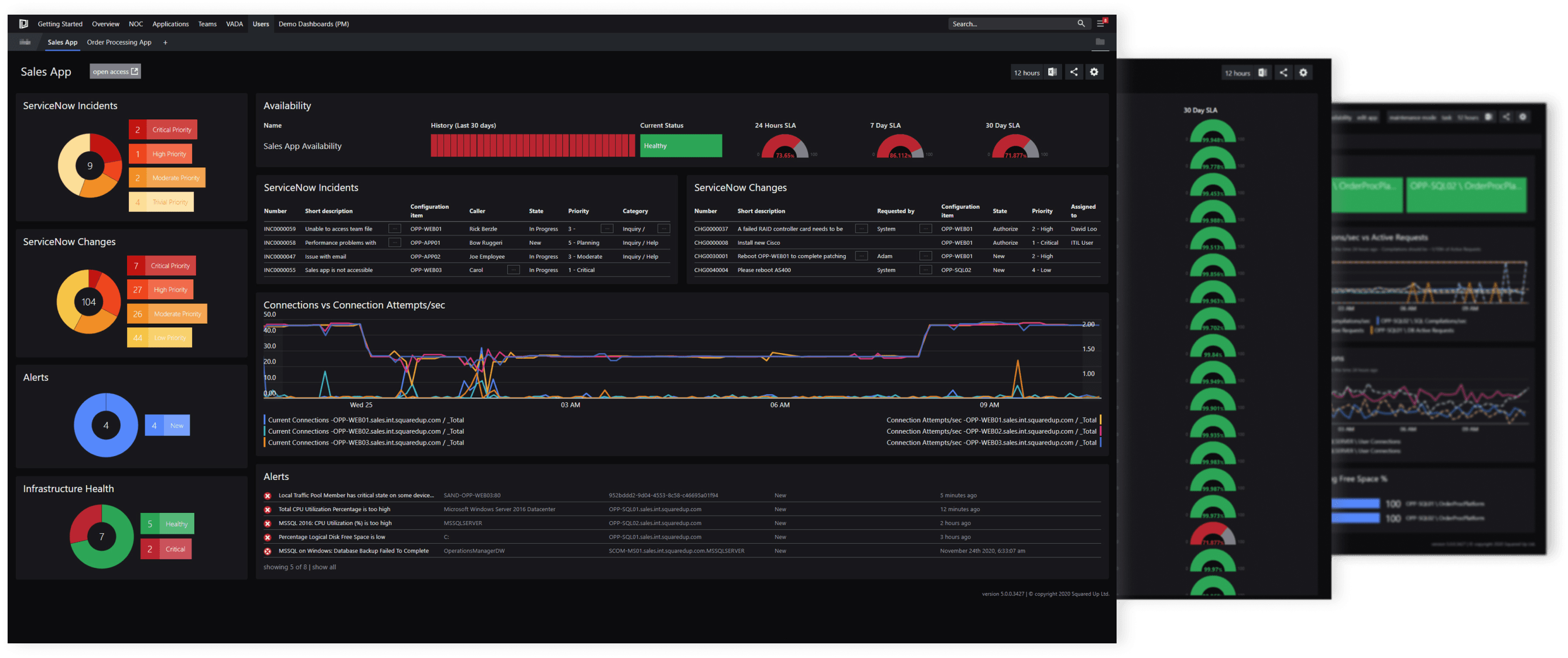This screenshot has width=1568, height=658.
Task: Click the ServiceNow Incidents donut chart showing 9
Action: 90,166
